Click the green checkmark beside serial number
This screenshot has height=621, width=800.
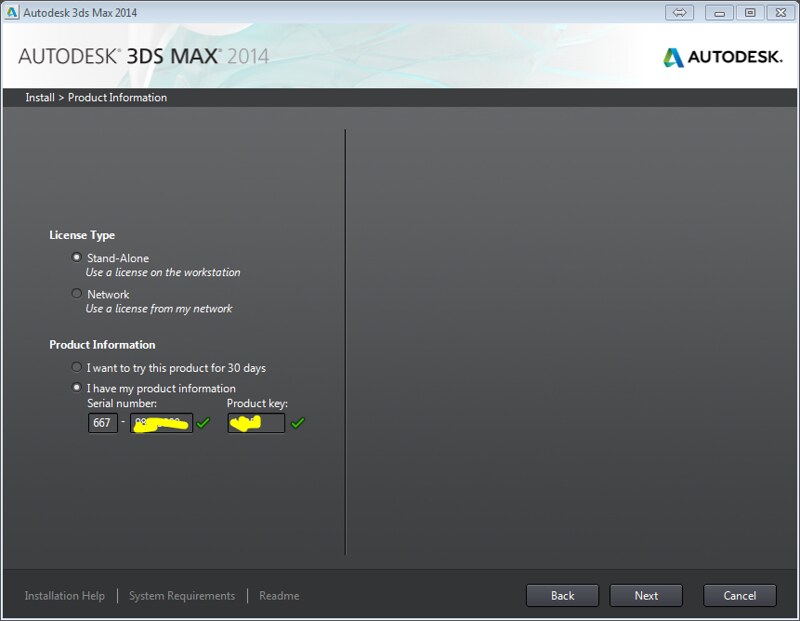click(x=203, y=423)
